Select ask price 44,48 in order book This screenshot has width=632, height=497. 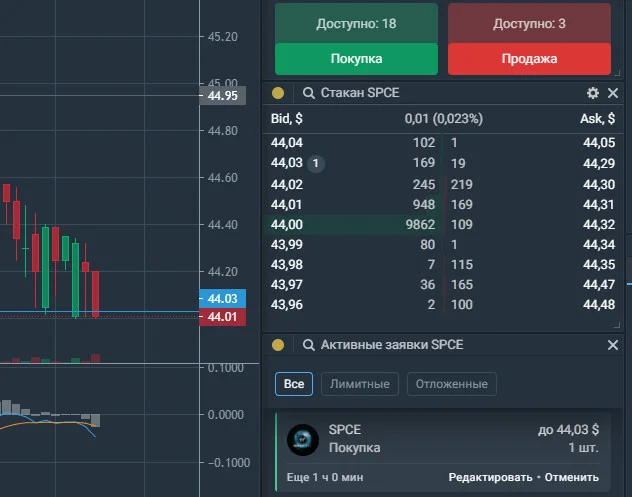coord(599,305)
